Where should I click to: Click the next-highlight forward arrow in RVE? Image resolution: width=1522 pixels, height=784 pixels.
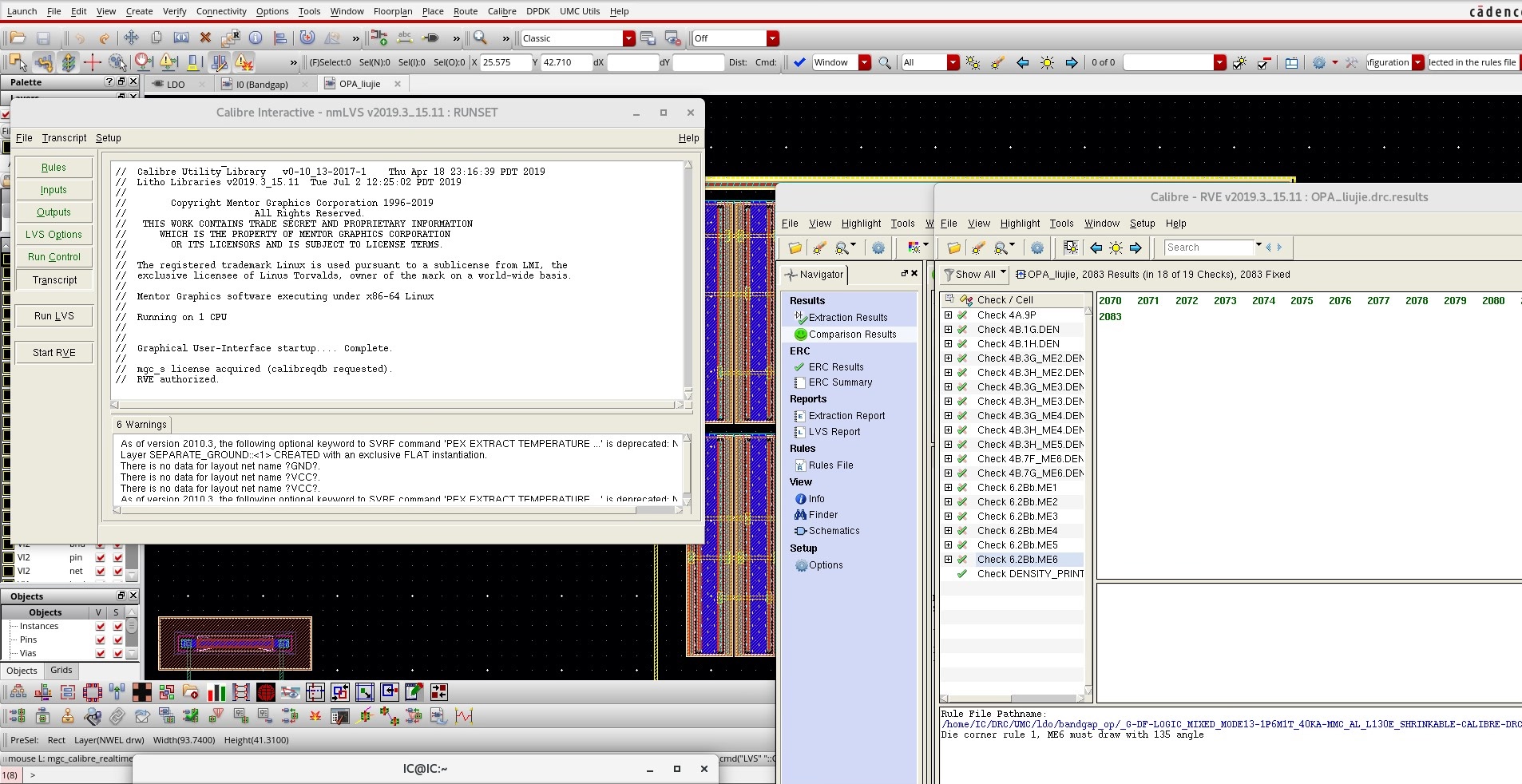(x=1136, y=248)
